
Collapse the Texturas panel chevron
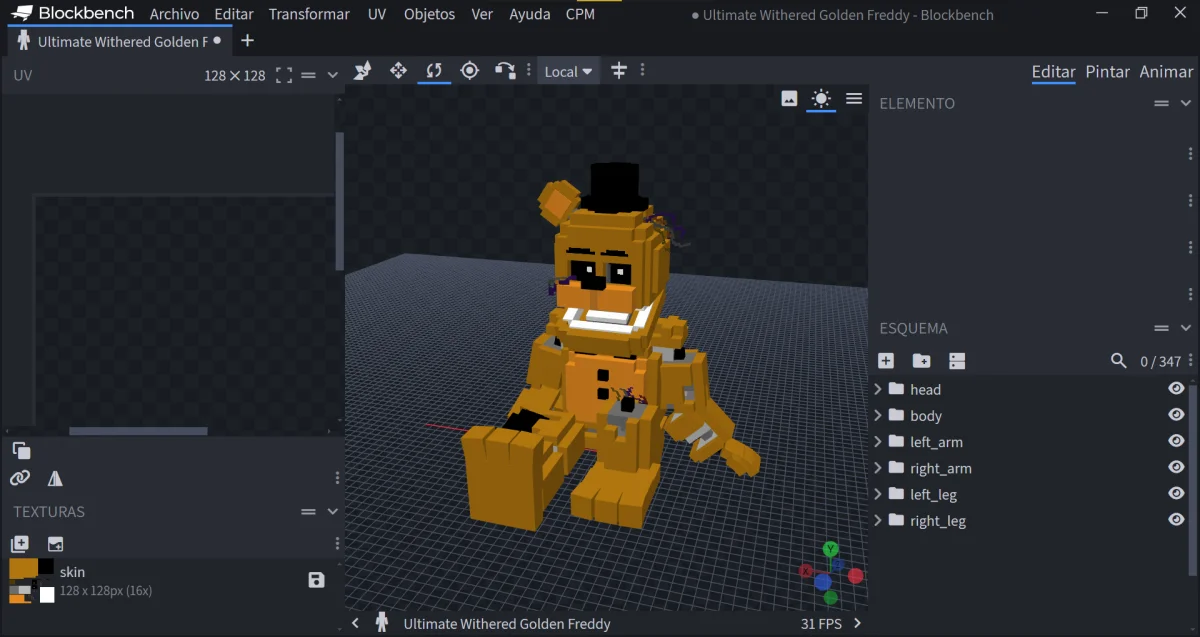coord(333,511)
